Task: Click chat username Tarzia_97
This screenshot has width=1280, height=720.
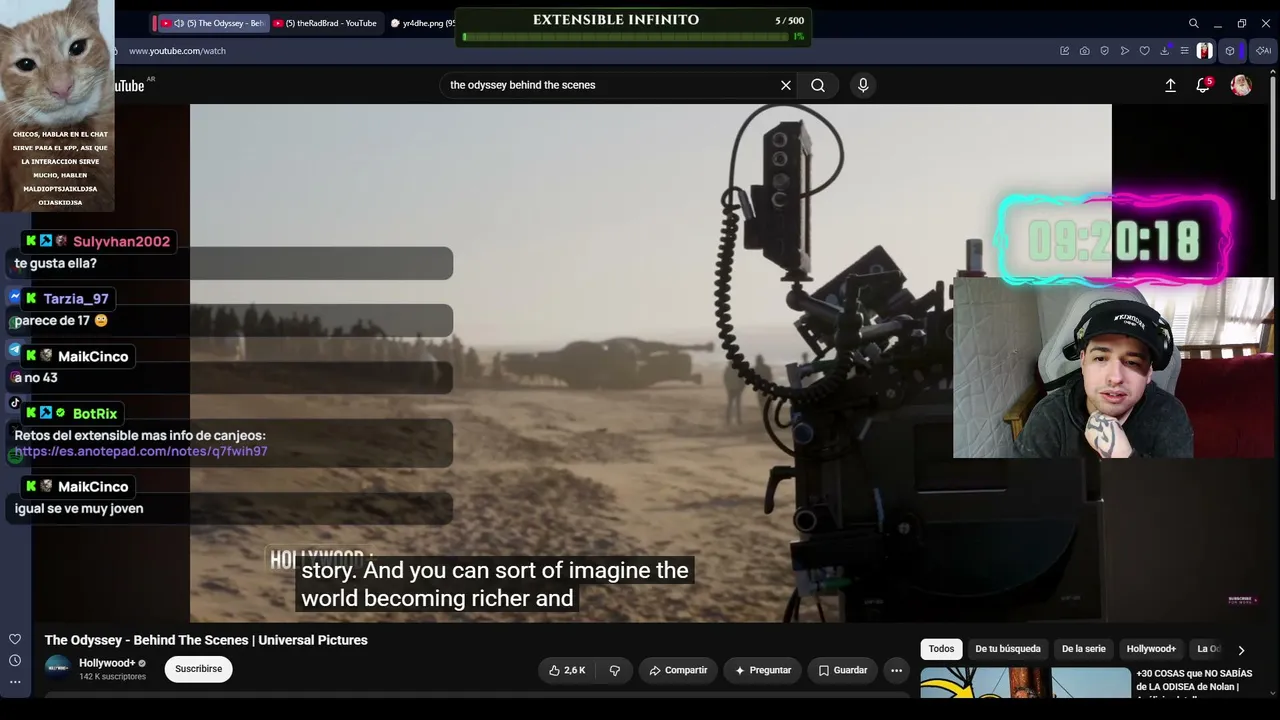Action: (x=76, y=299)
